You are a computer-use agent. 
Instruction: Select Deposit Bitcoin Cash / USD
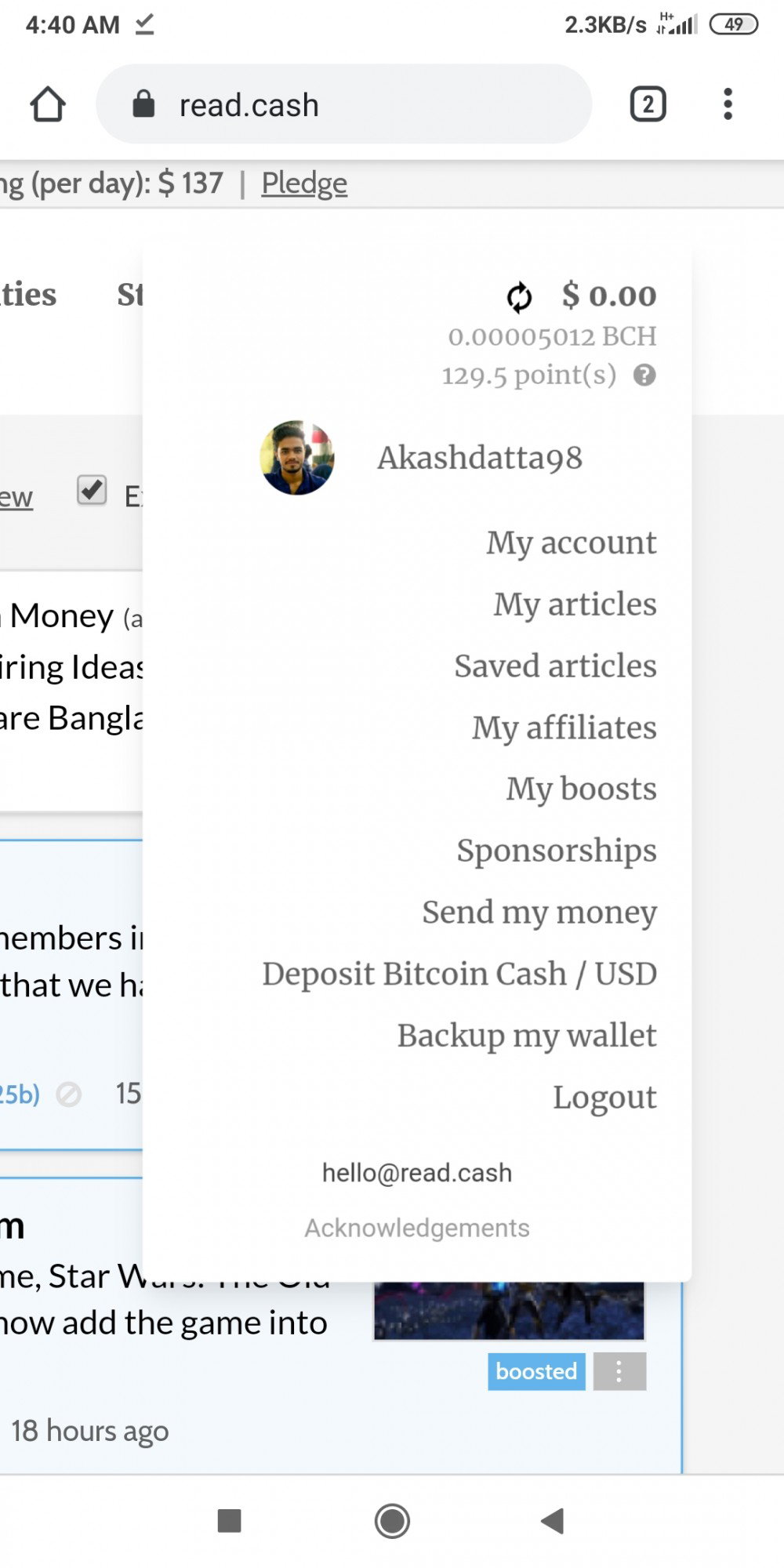click(459, 974)
